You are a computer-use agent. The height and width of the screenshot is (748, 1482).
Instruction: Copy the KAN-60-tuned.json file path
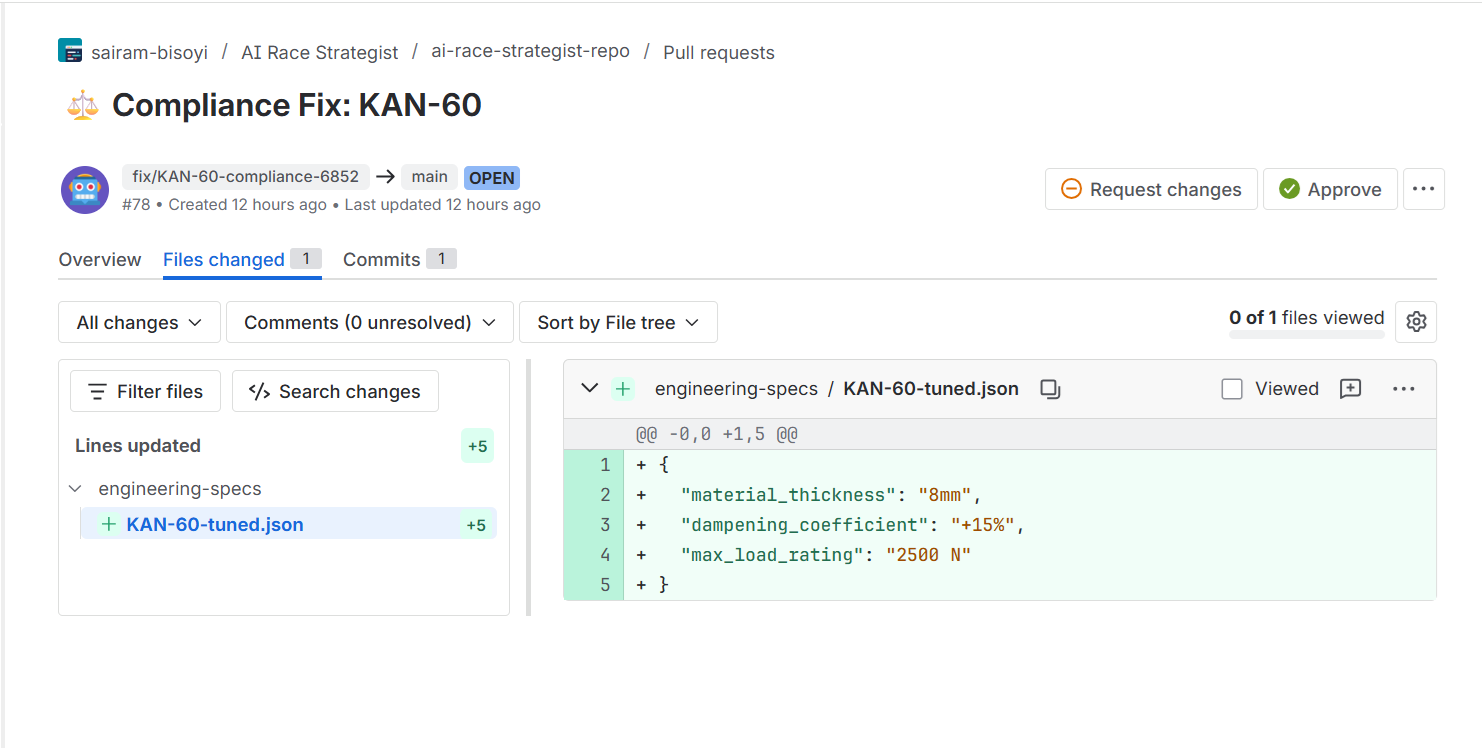click(x=1049, y=389)
